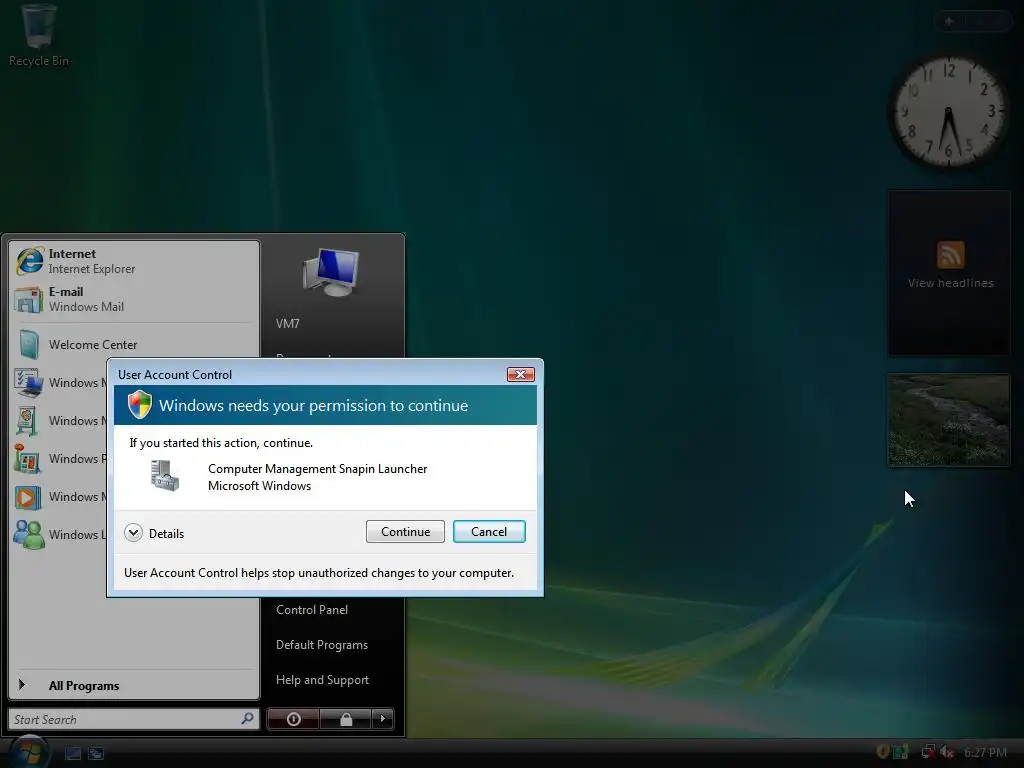Click the Windows Live Messenger people icon
Screen dimensions: 1024x768
coord(29,535)
